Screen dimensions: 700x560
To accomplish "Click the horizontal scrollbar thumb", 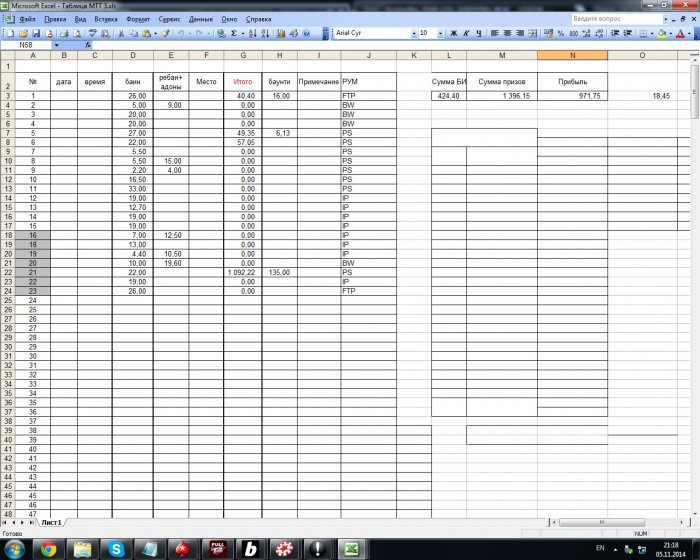I will pyautogui.click(x=602, y=522).
